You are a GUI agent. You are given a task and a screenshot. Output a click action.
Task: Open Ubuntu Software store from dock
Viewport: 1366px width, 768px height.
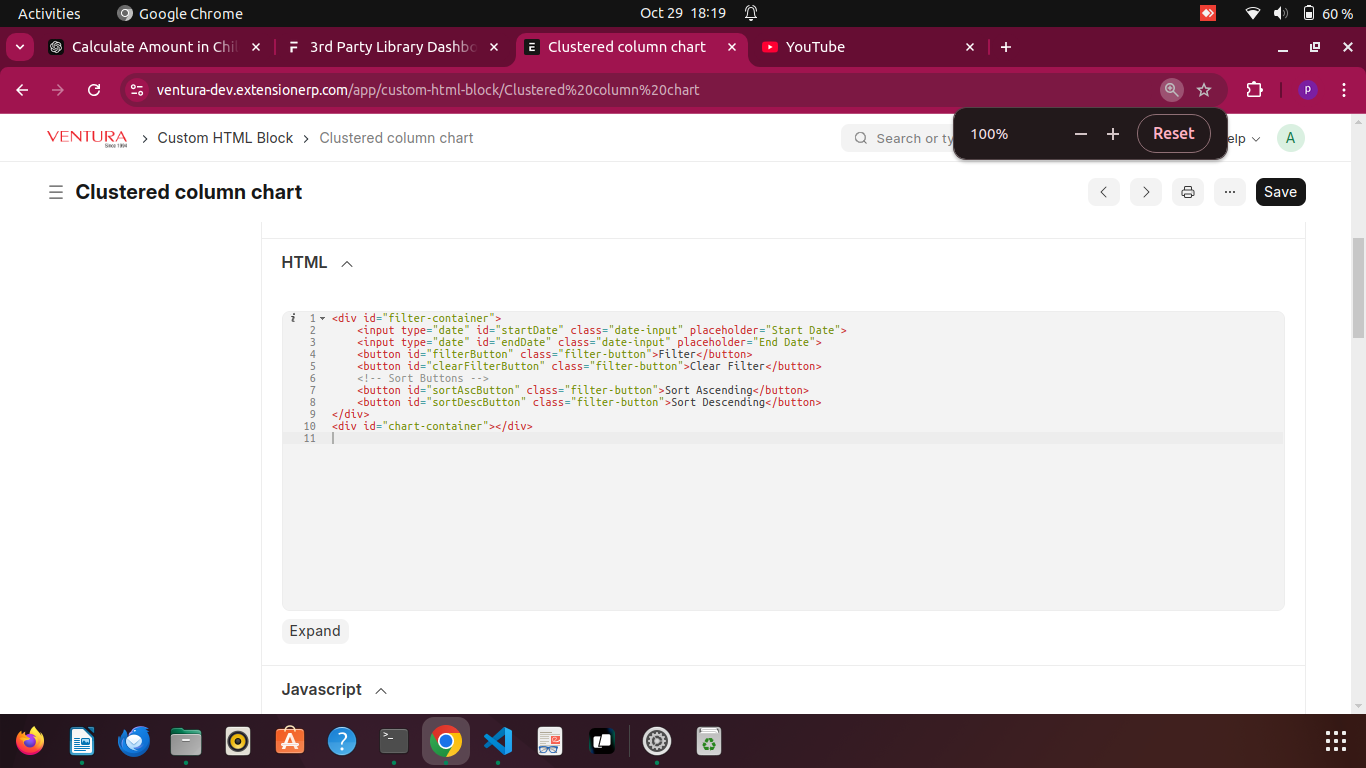click(x=290, y=741)
